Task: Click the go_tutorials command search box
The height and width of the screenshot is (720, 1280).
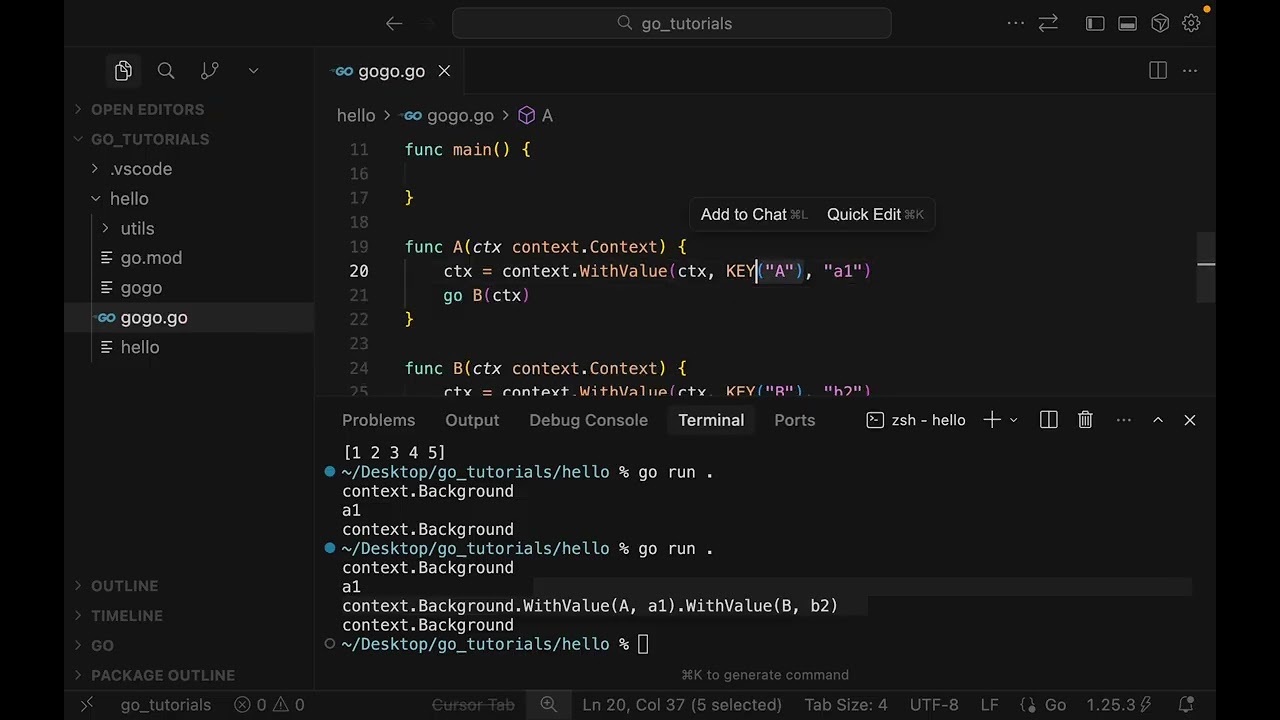Action: 672,23
